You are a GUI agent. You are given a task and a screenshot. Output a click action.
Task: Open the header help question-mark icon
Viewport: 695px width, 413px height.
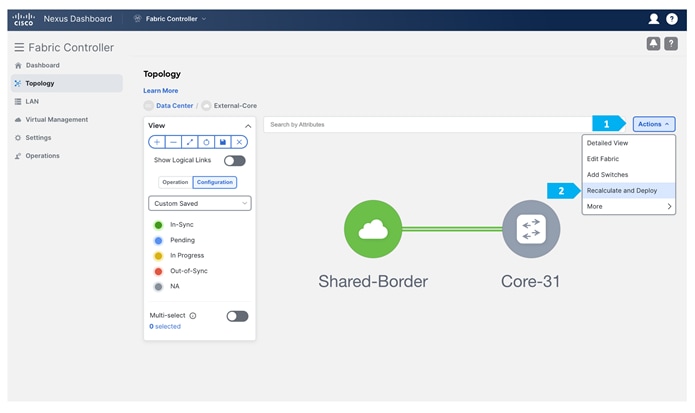tap(672, 19)
